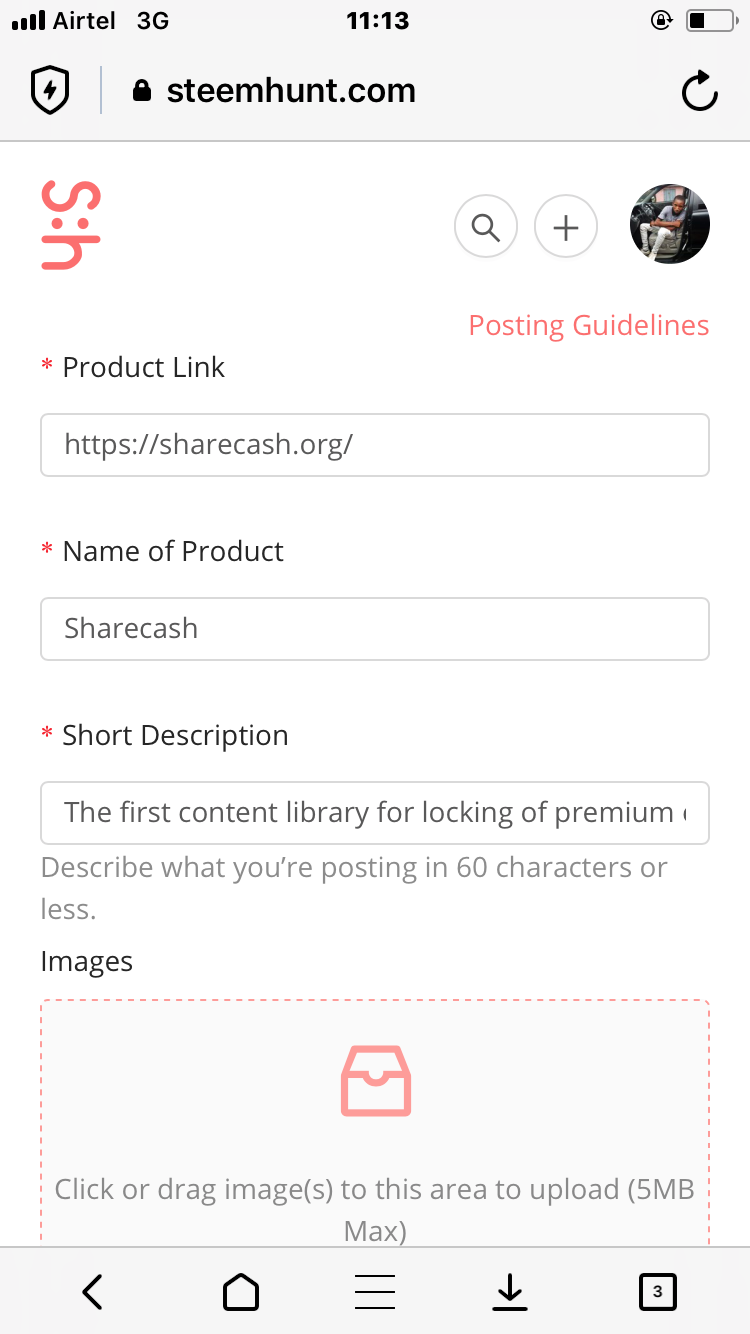The height and width of the screenshot is (1334, 750).
Task: Tap the shield privacy icon
Action: pyautogui.click(x=50, y=91)
